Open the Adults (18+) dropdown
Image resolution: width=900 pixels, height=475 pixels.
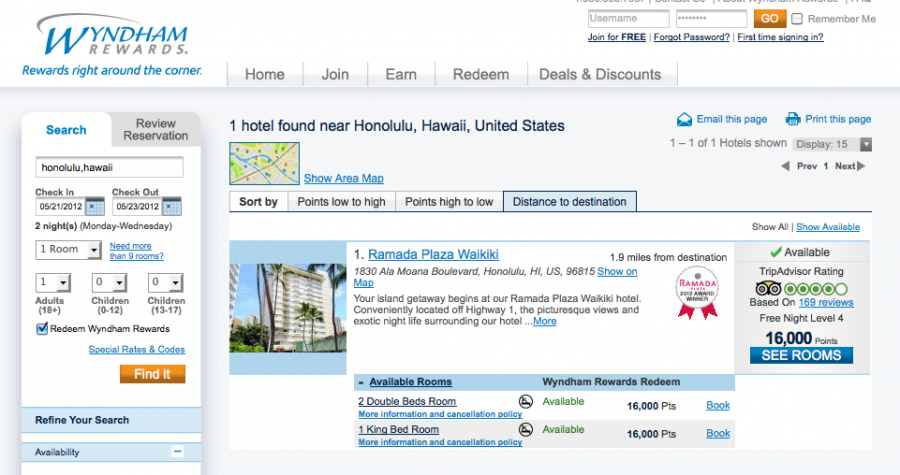53,282
